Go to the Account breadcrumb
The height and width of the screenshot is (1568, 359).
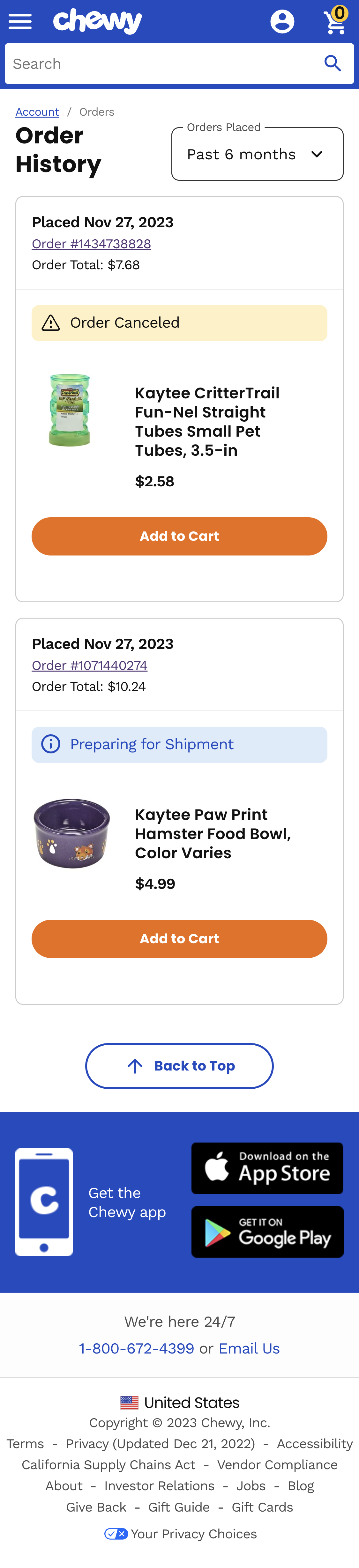pos(37,112)
